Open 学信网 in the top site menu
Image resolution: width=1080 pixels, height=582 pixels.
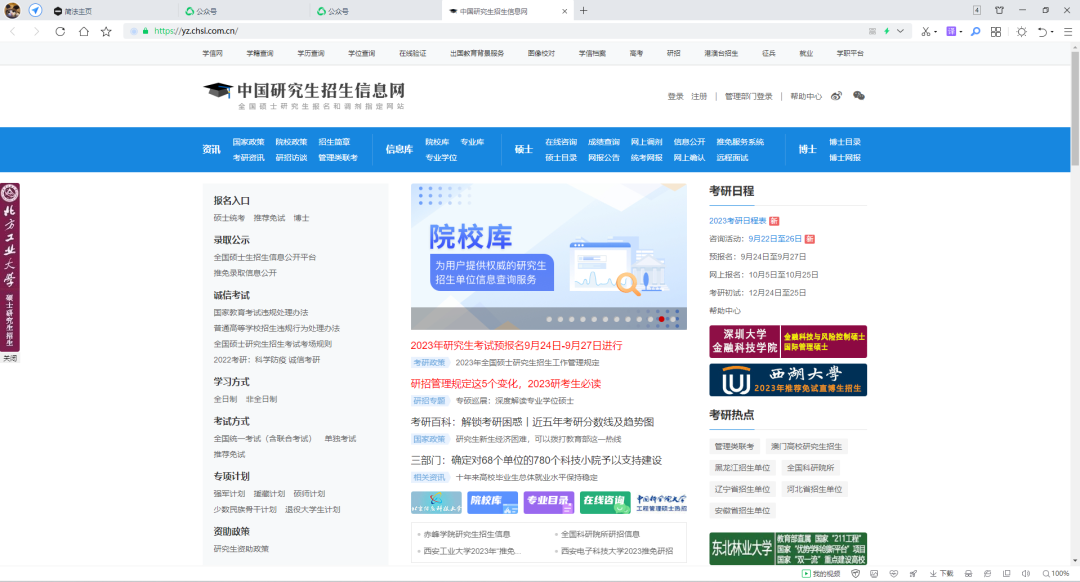212,53
